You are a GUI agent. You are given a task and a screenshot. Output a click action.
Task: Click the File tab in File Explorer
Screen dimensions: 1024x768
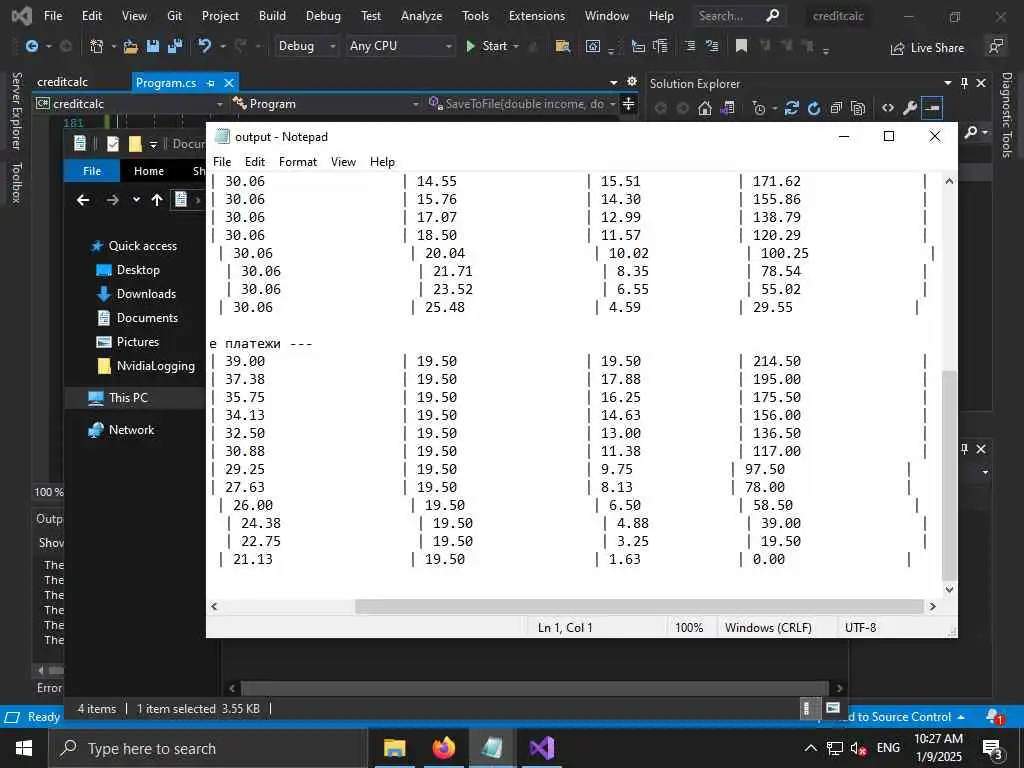point(92,171)
